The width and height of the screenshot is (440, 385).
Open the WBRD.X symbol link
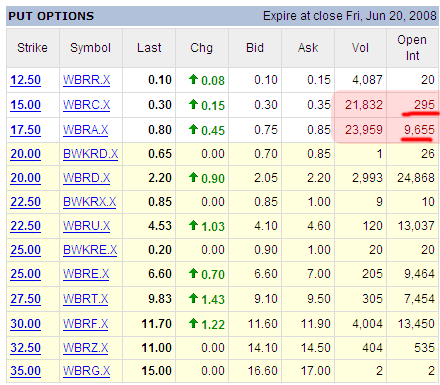(86, 178)
